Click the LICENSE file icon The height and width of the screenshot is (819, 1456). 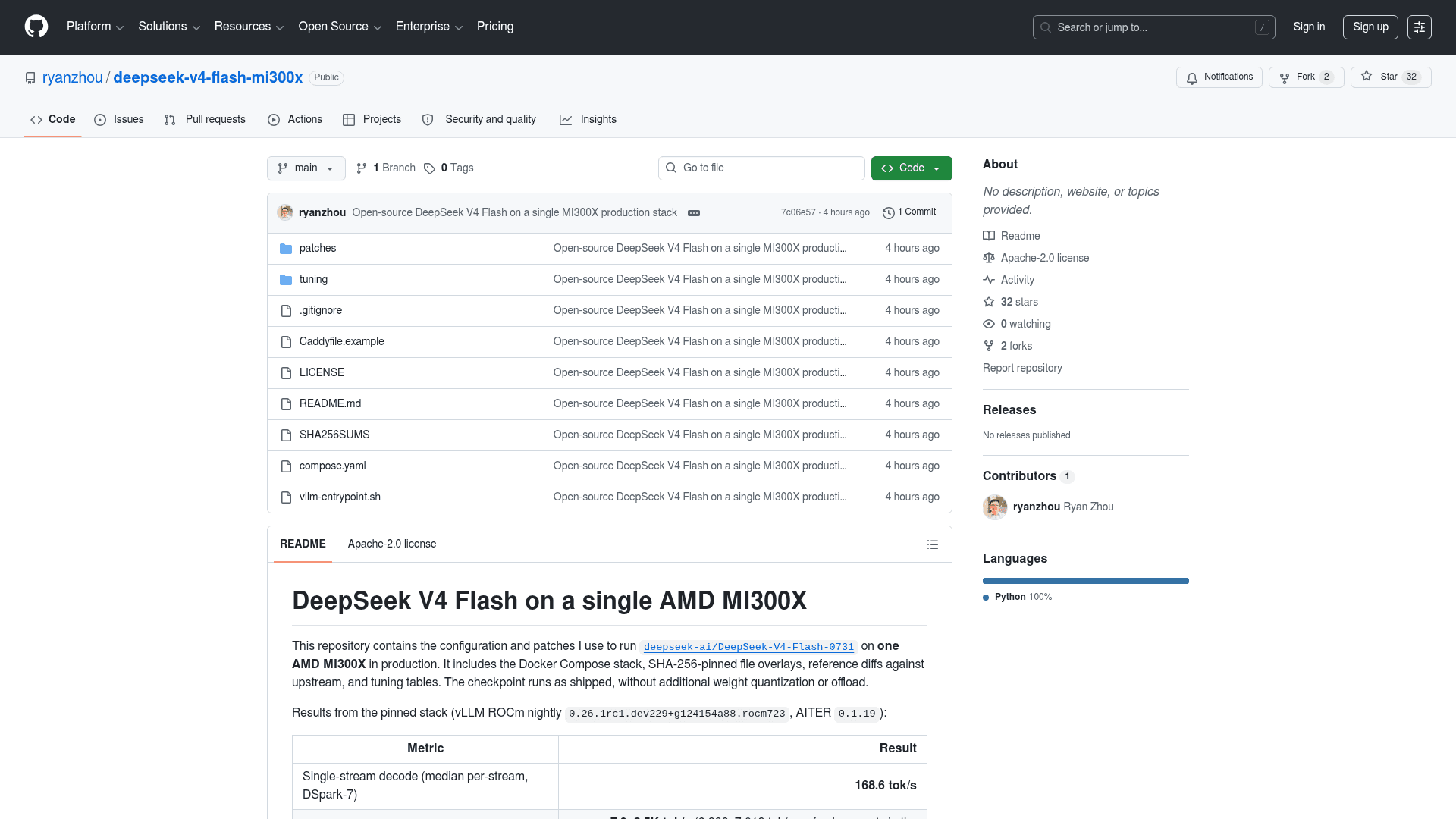286,373
